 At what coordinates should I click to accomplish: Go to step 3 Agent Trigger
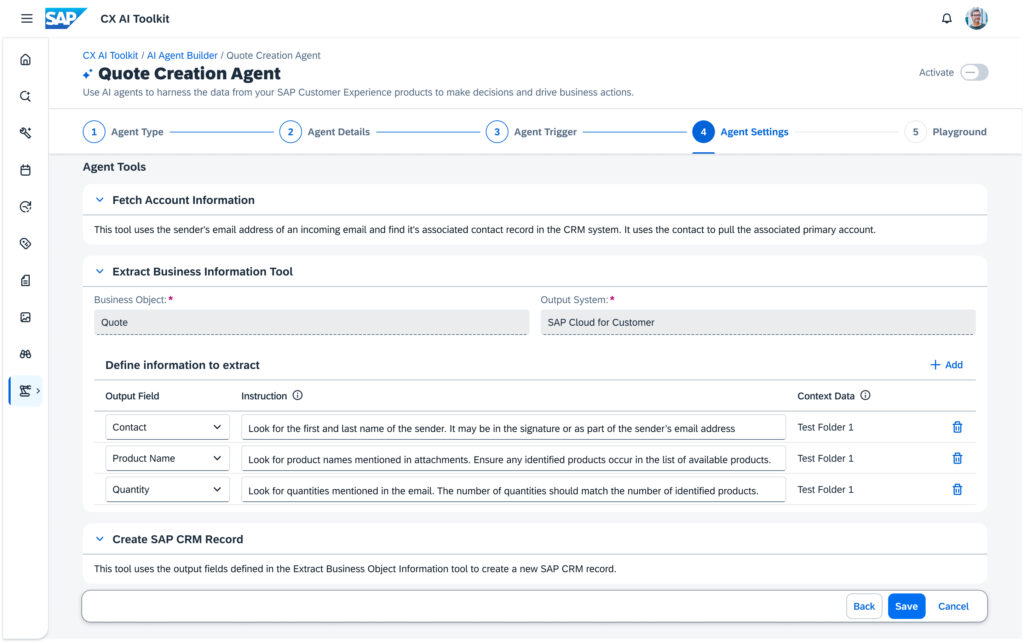pyautogui.click(x=532, y=132)
